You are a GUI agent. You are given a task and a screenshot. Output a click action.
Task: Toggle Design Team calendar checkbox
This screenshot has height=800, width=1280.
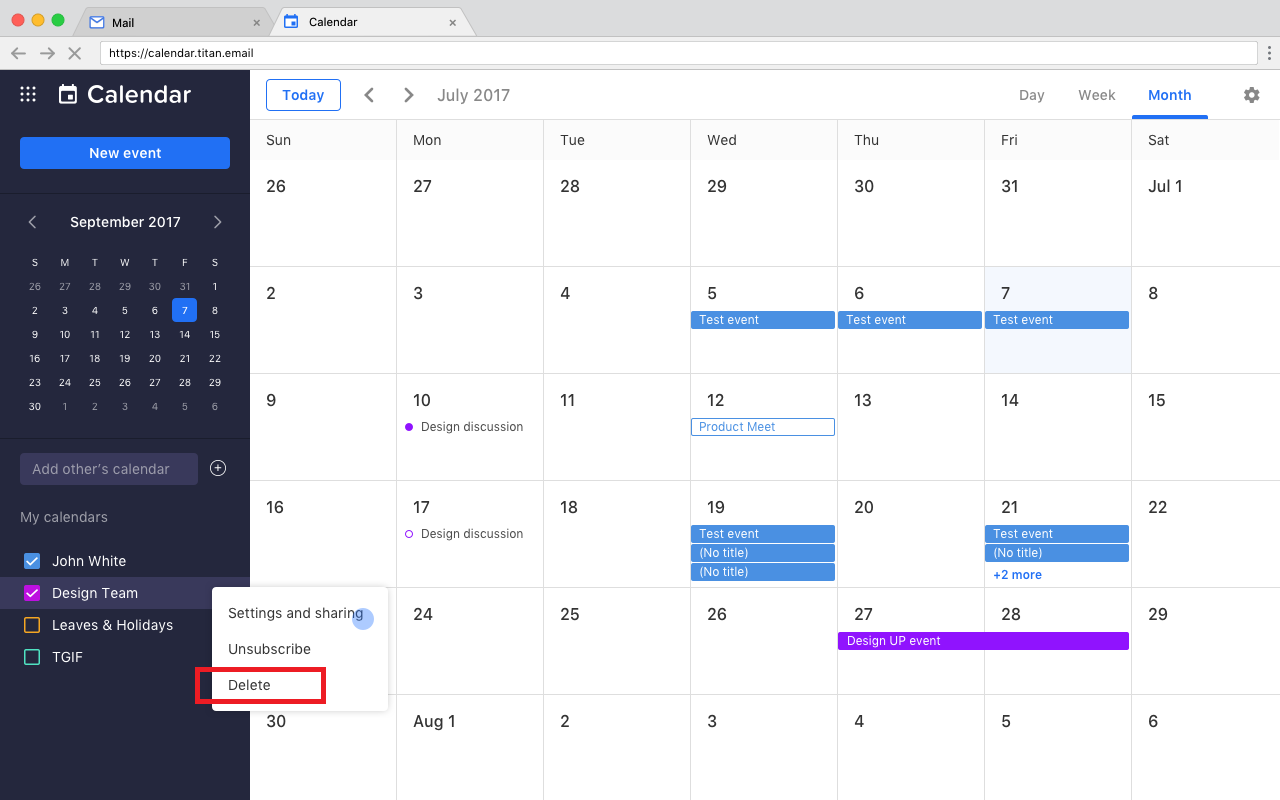click(32, 593)
